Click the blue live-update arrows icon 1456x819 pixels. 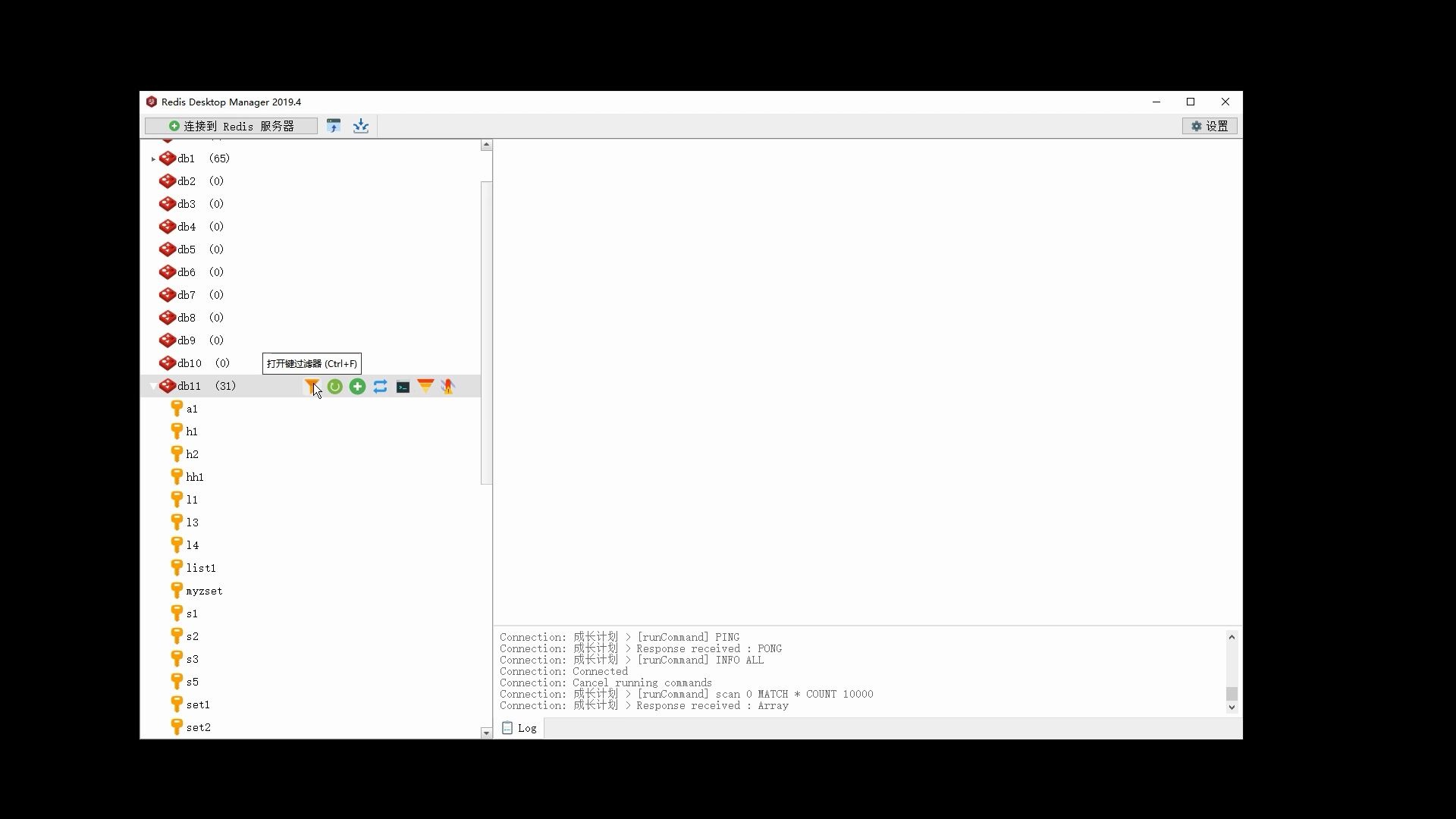380,387
